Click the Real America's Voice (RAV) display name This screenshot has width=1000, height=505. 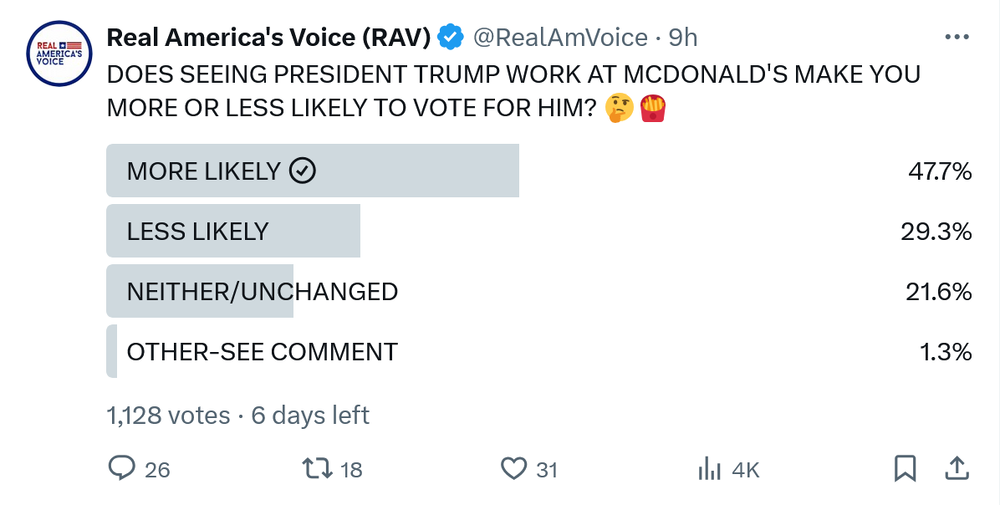point(269,38)
